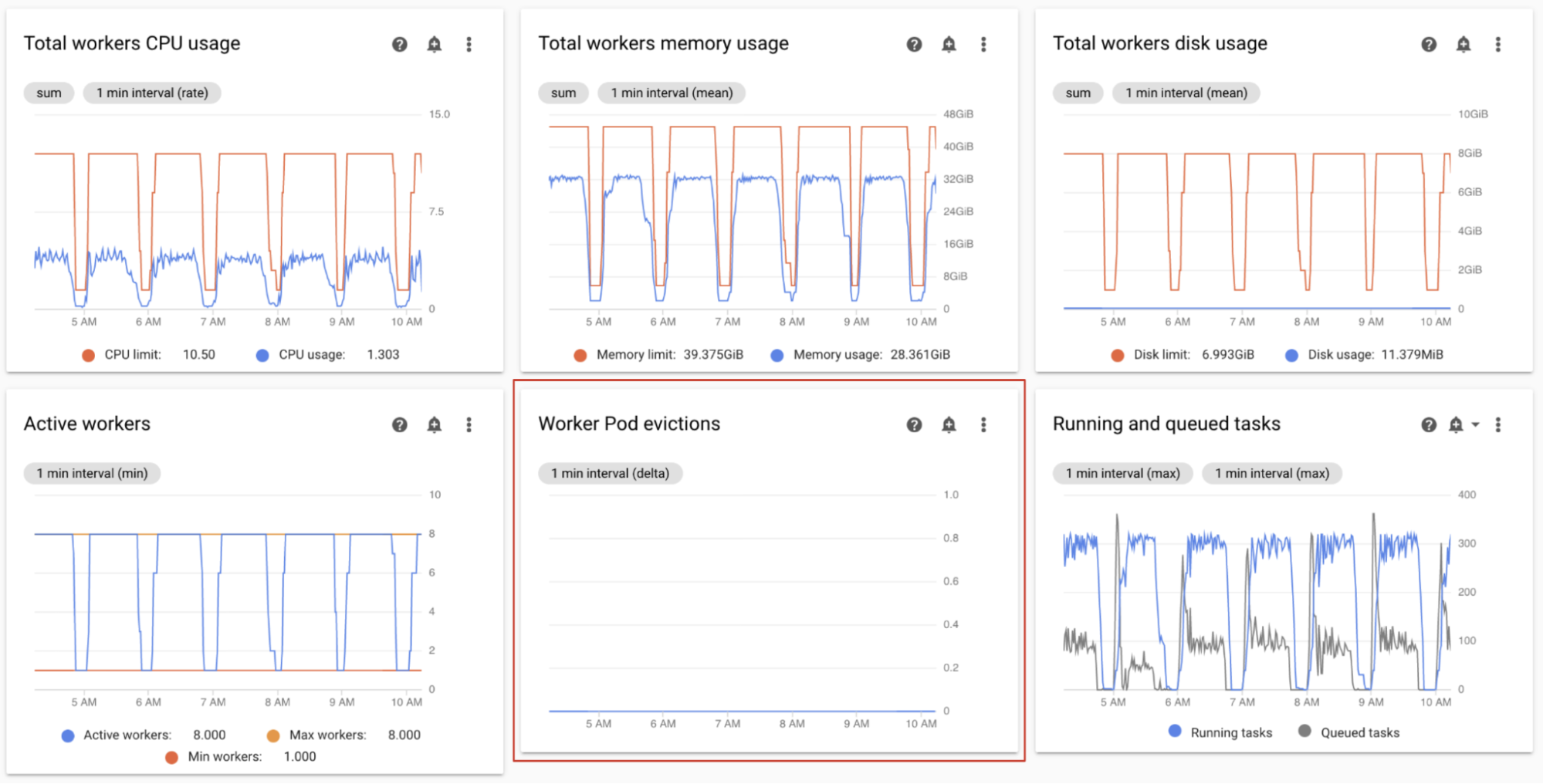This screenshot has width=1543, height=784.
Task: Click alert bell on Total workers disk usage
Action: pos(1463,45)
